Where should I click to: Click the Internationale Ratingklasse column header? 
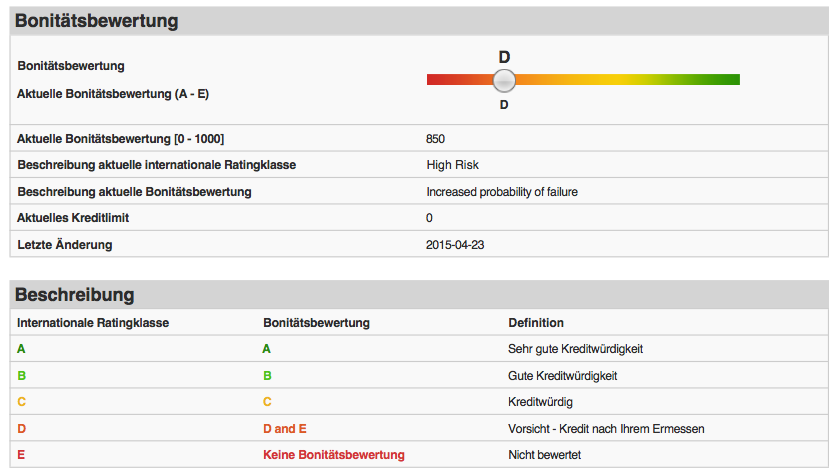(93, 323)
